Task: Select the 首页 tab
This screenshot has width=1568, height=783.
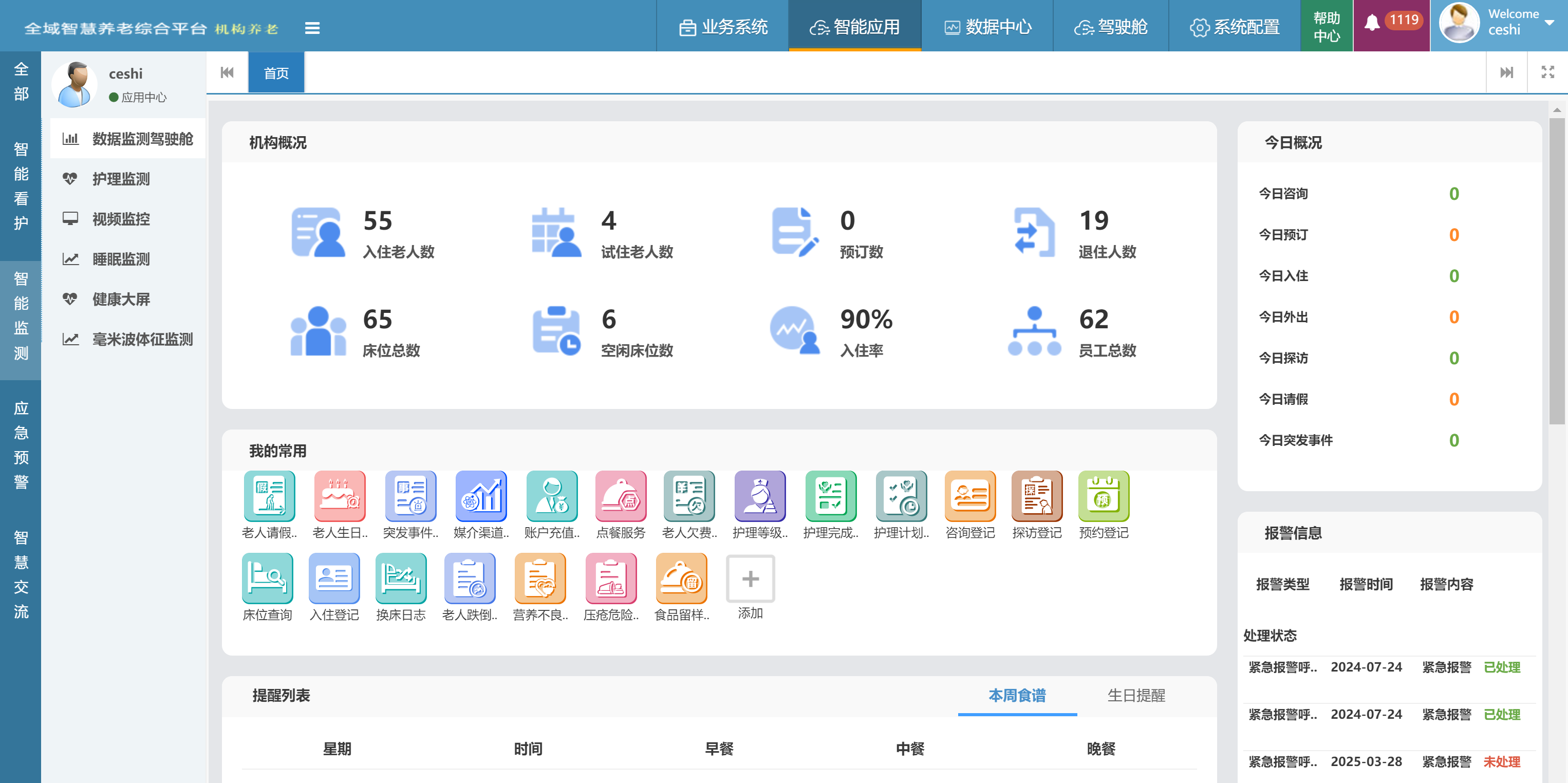Action: click(x=276, y=73)
